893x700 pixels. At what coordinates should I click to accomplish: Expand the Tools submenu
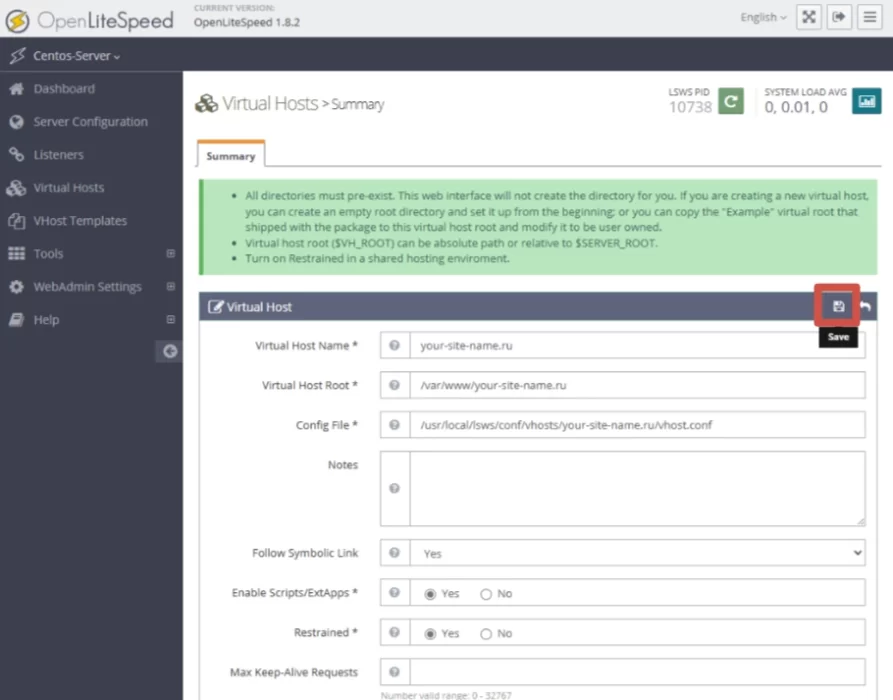(170, 253)
